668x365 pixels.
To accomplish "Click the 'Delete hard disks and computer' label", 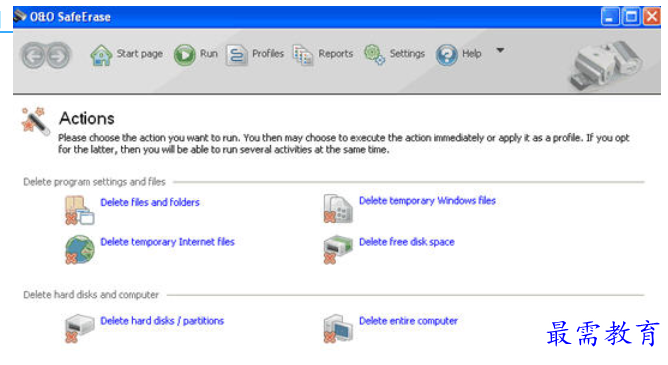I will (x=91, y=295).
